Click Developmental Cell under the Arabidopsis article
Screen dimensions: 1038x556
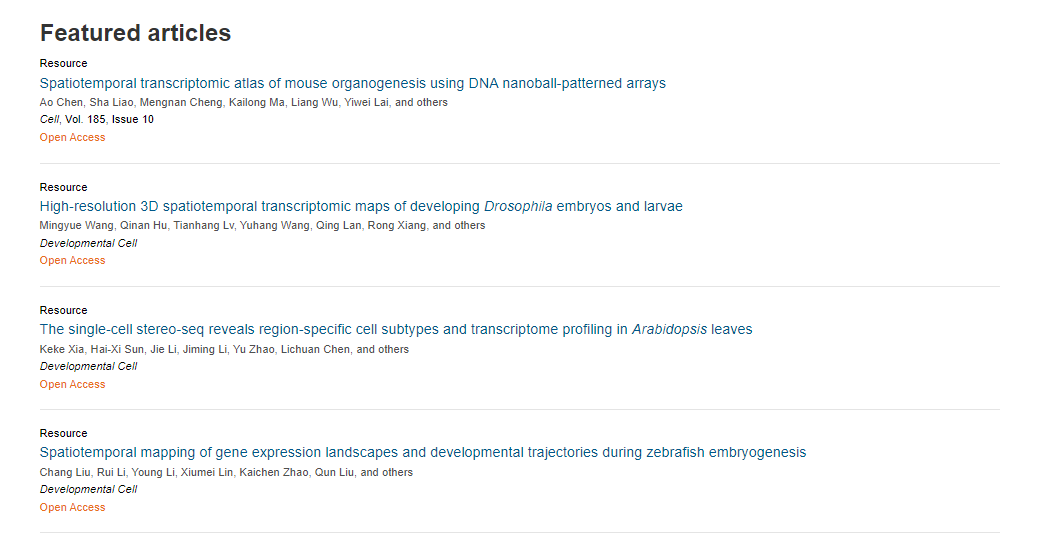click(88, 367)
